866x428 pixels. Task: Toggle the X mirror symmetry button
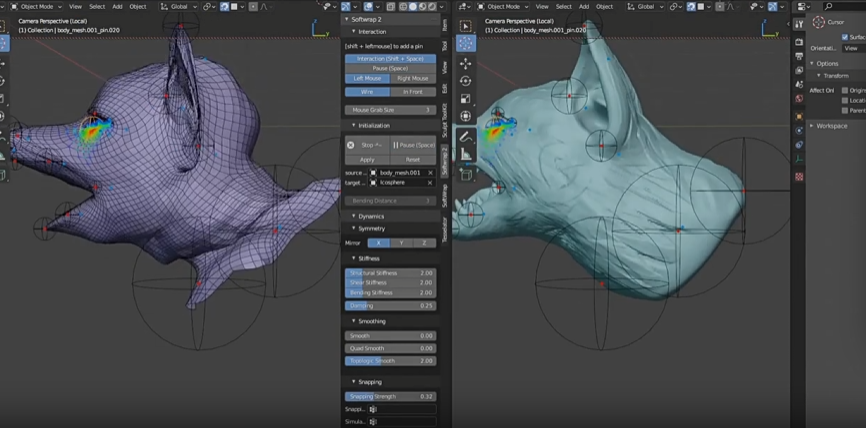(379, 242)
